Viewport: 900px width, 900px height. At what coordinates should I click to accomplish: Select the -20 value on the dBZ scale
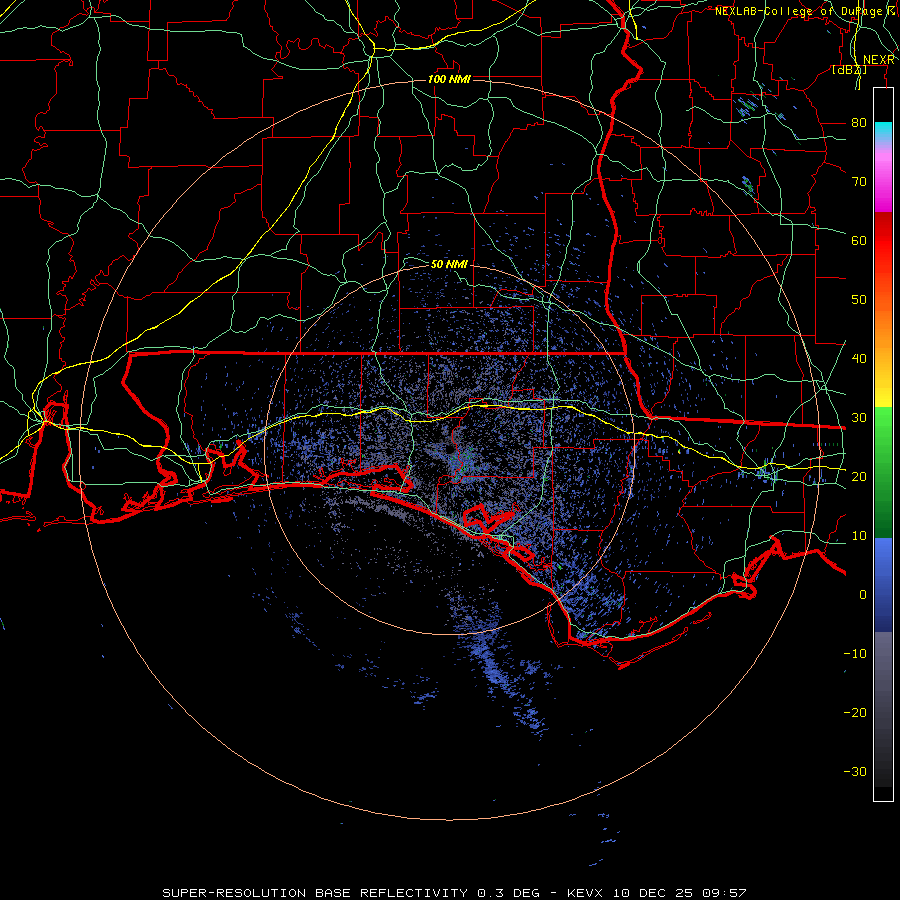(855, 712)
